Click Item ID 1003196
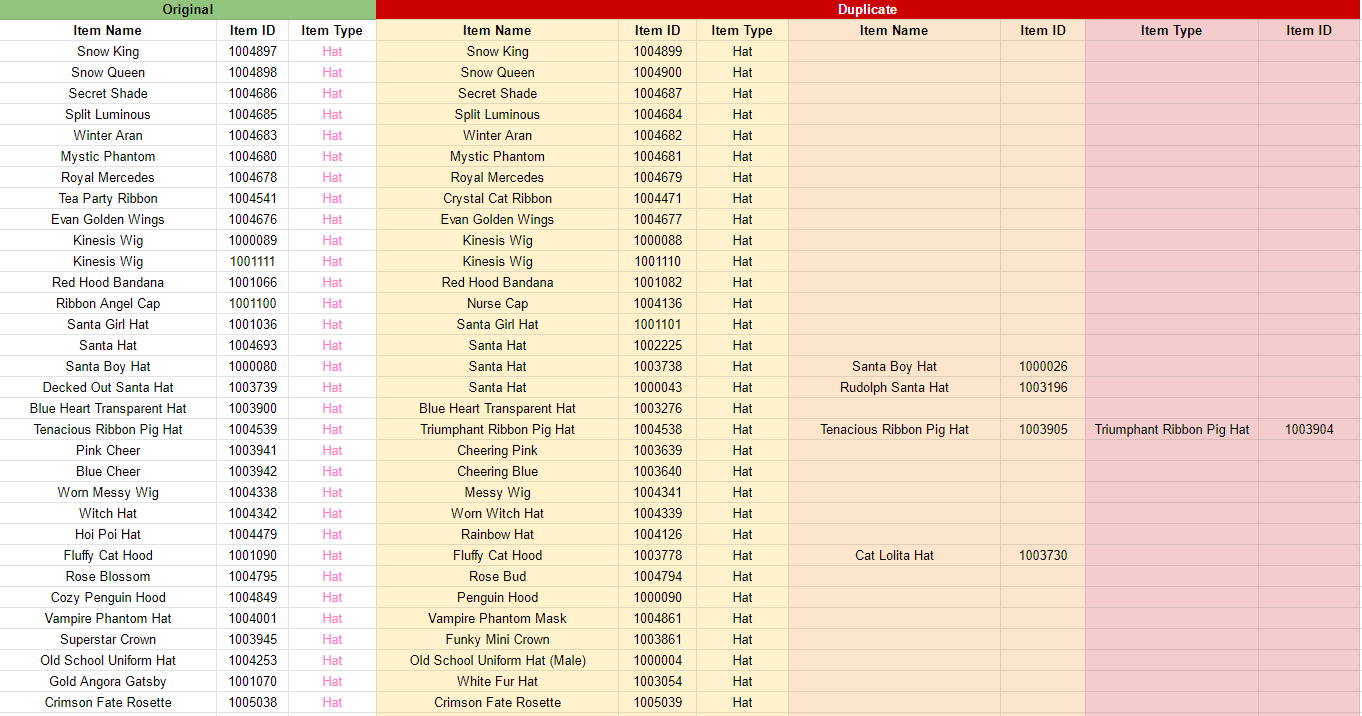The width and height of the screenshot is (1362, 716). coord(1043,387)
